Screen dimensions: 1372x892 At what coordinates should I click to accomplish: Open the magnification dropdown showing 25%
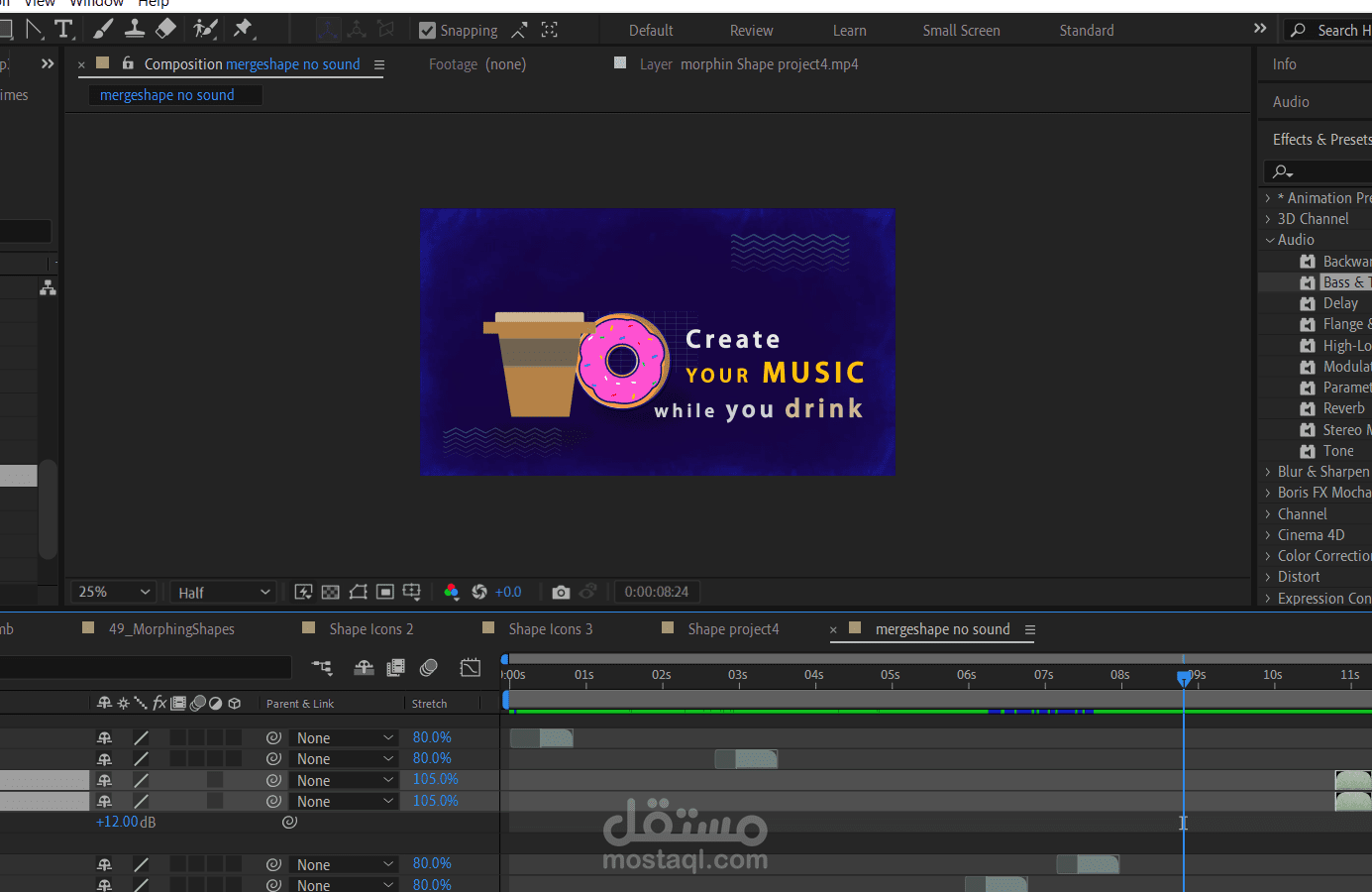point(112,592)
